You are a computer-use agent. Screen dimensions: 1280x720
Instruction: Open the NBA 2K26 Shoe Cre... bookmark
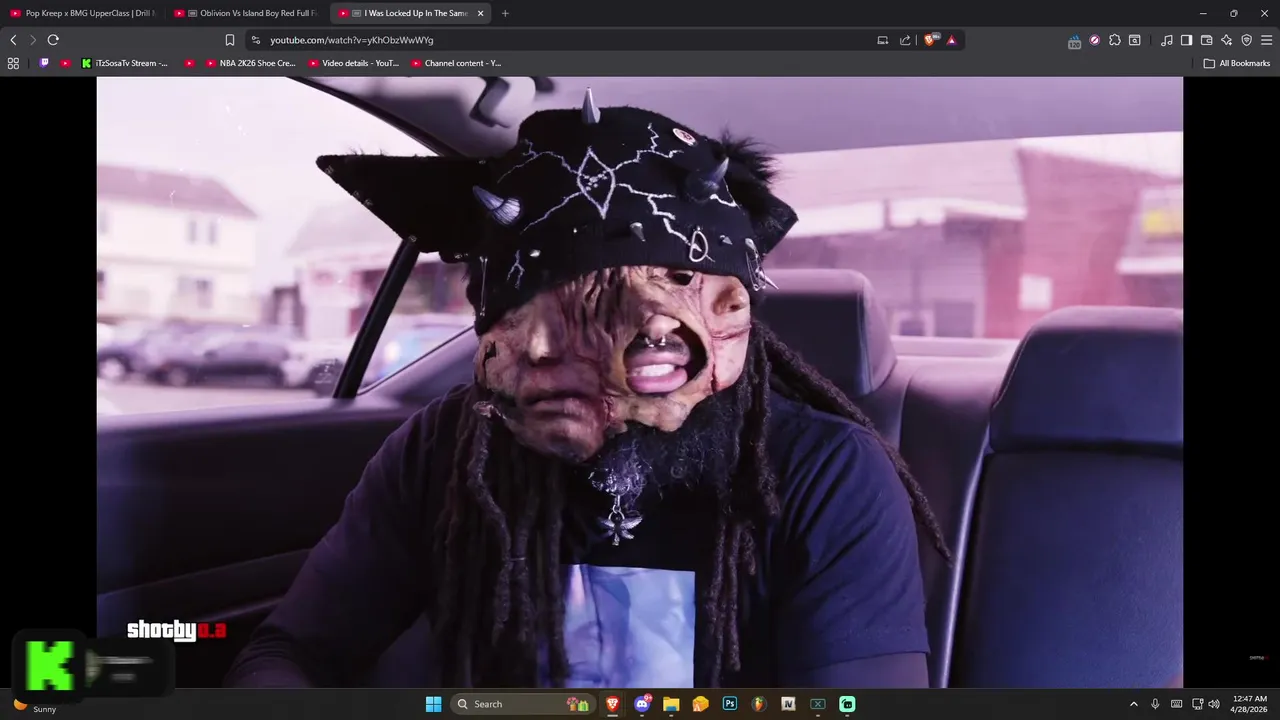pos(250,63)
